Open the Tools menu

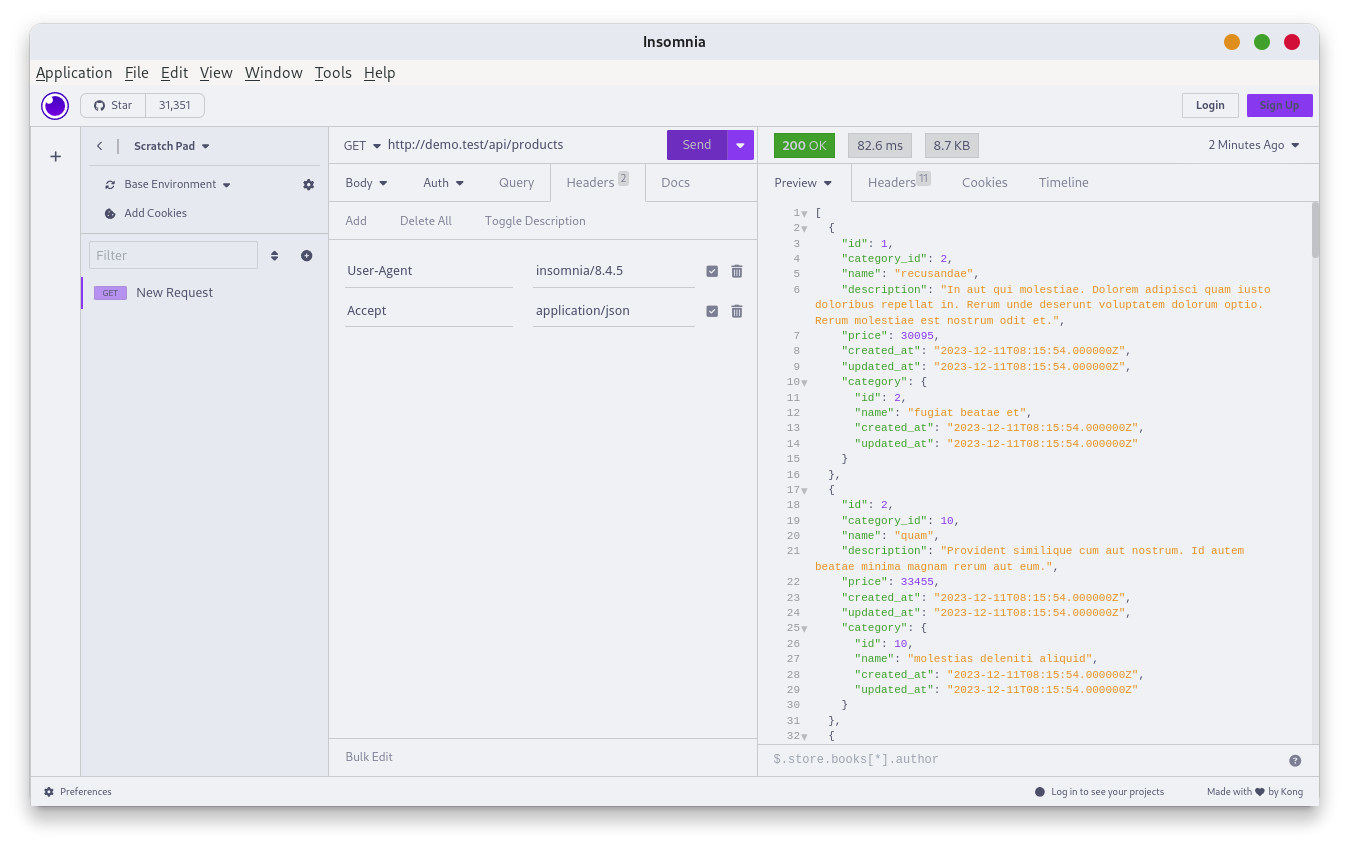click(333, 73)
